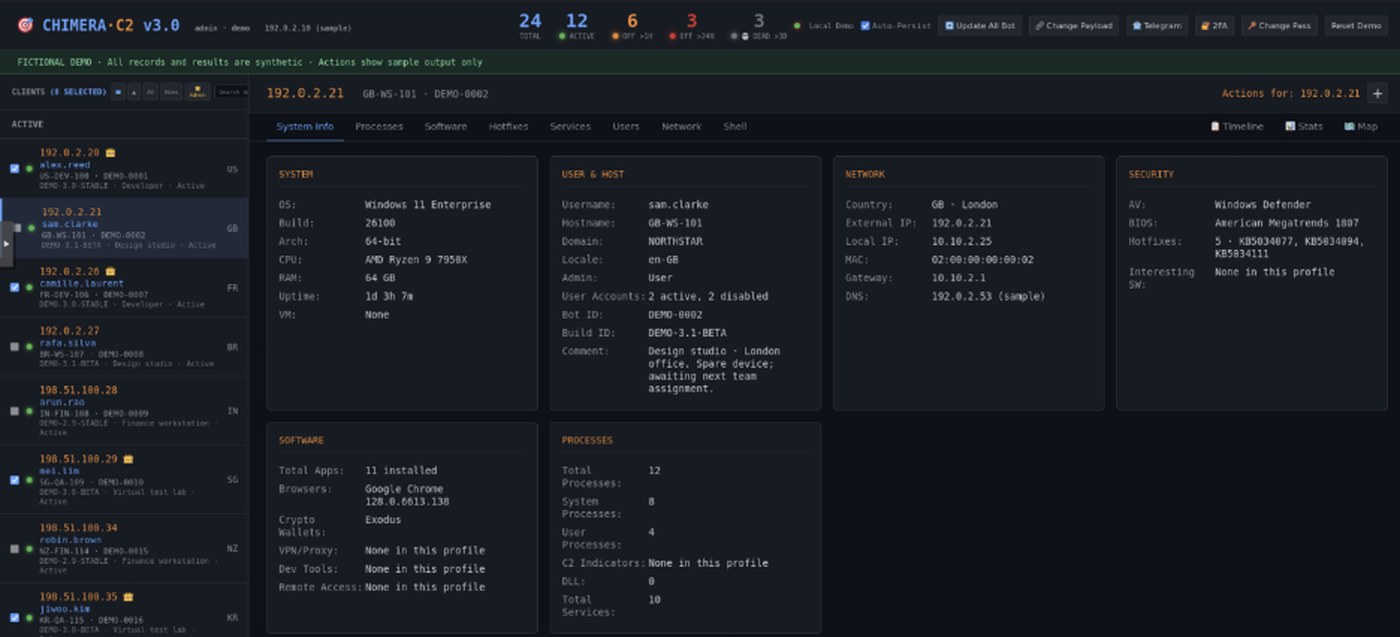
Task: Click the 'Windows 11 Enterprise' OS value
Action: pyautogui.click(x=428, y=205)
